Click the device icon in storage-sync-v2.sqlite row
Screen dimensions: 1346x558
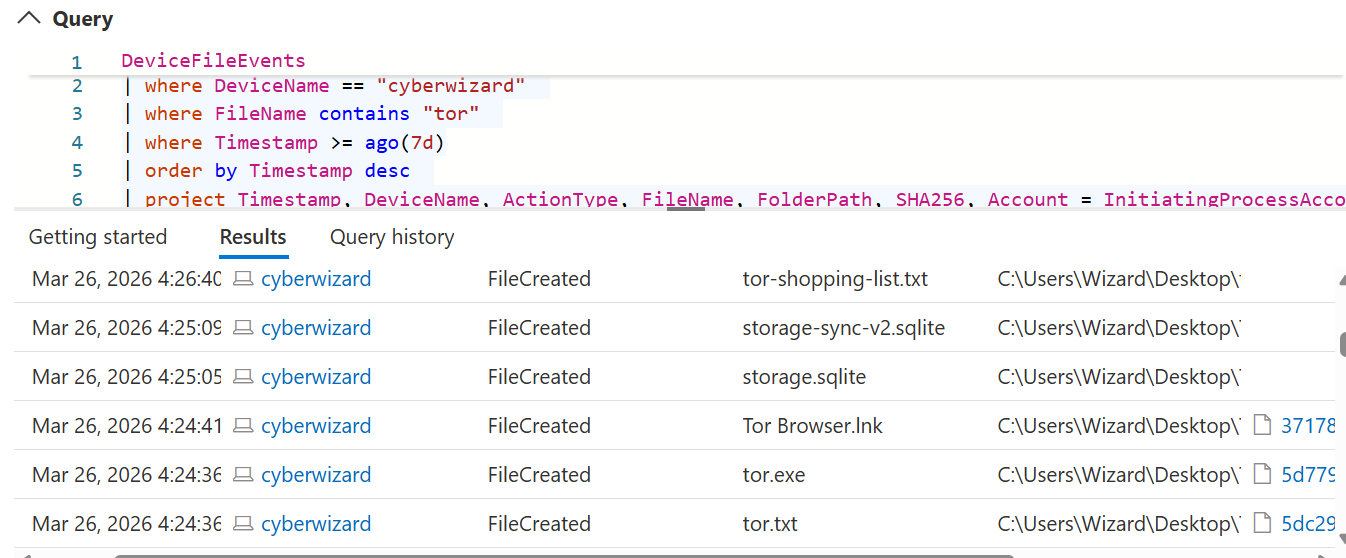click(x=243, y=329)
